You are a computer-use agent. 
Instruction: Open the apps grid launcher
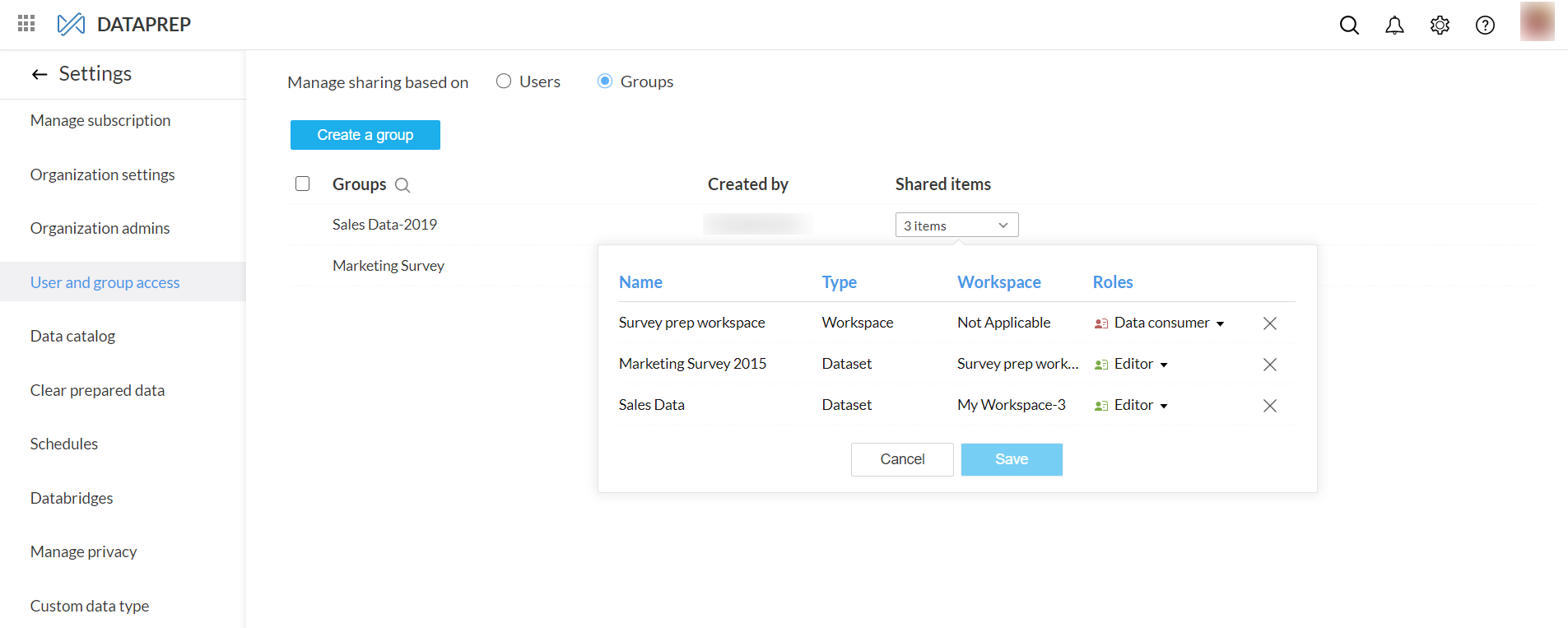click(26, 24)
